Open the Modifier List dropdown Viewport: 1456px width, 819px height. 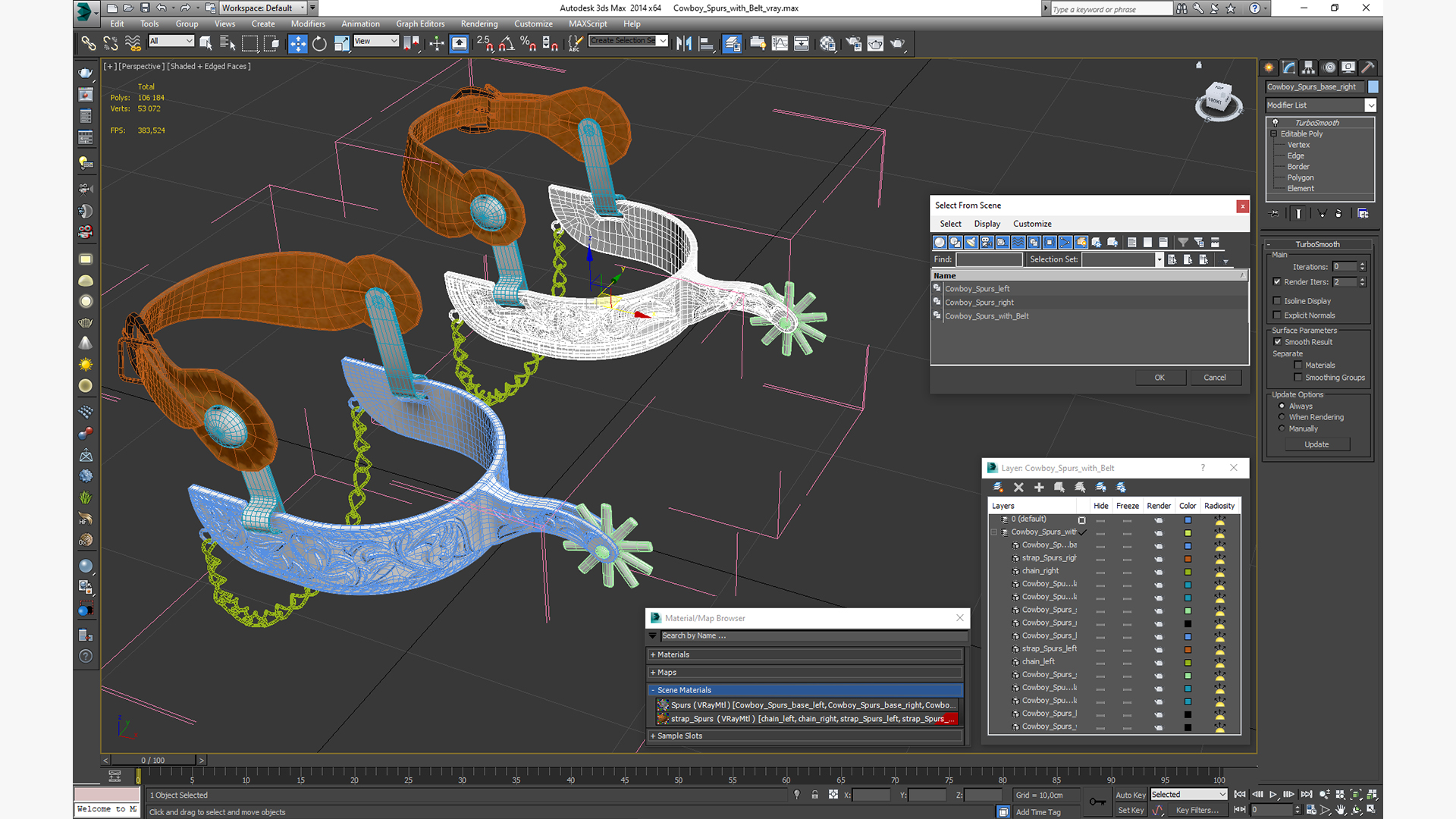1370,105
